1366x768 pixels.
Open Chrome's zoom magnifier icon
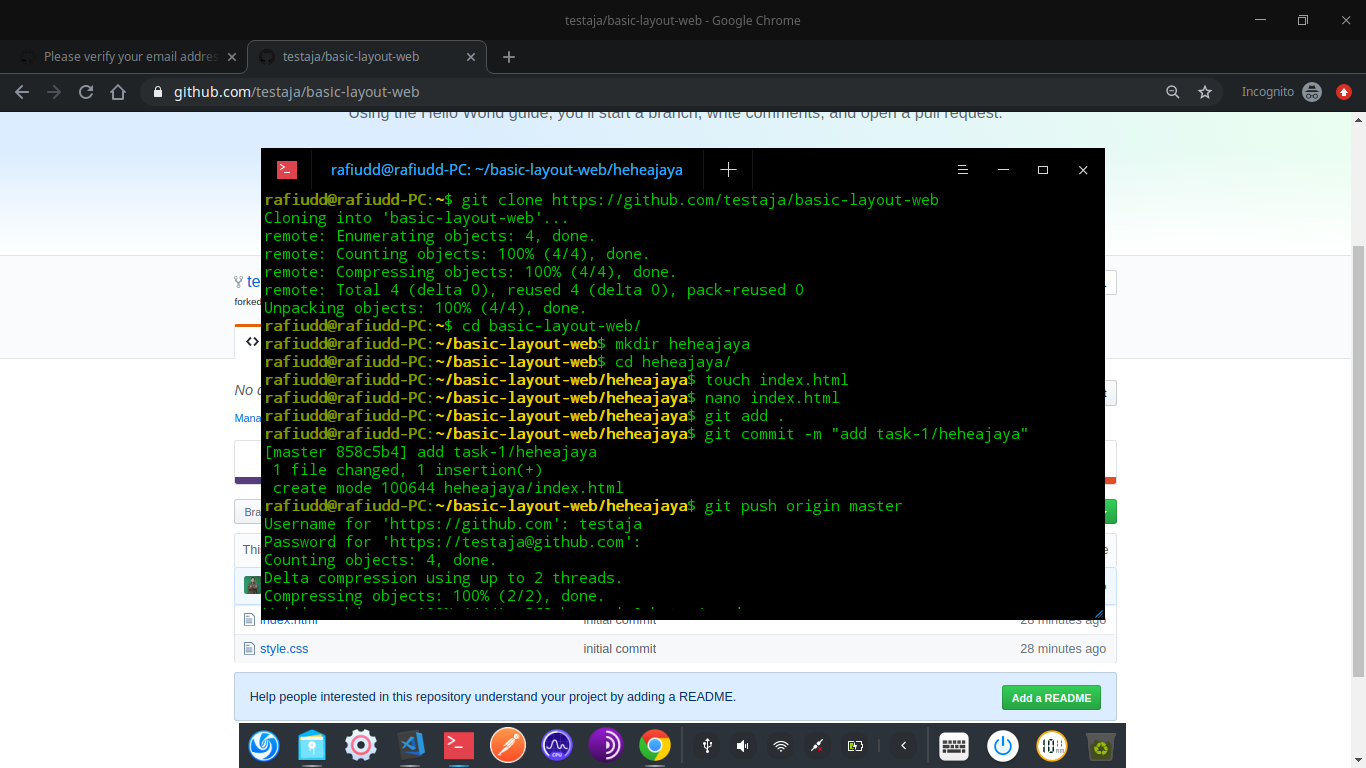point(1173,92)
